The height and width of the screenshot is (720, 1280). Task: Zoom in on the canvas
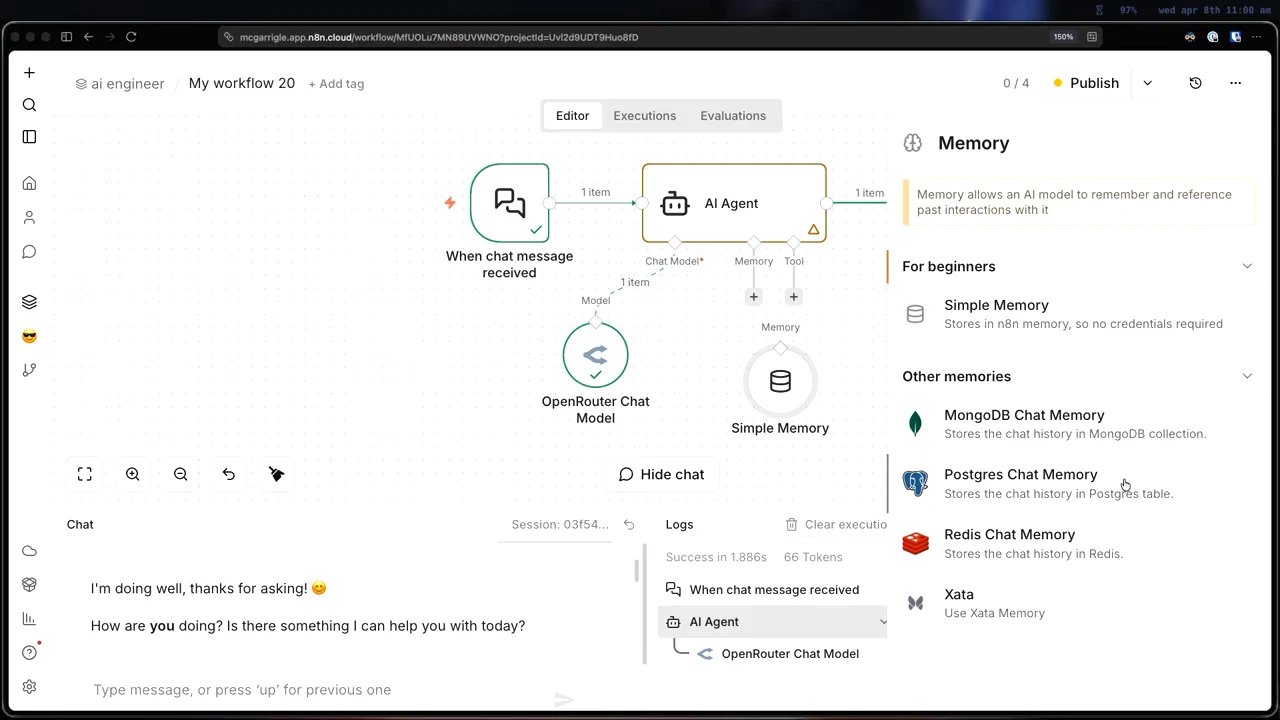click(x=133, y=474)
